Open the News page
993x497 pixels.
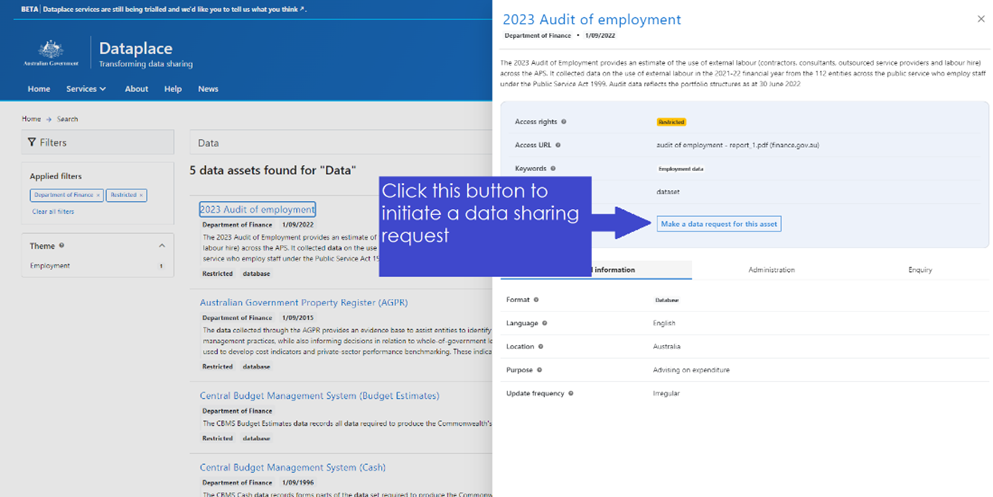tap(208, 89)
